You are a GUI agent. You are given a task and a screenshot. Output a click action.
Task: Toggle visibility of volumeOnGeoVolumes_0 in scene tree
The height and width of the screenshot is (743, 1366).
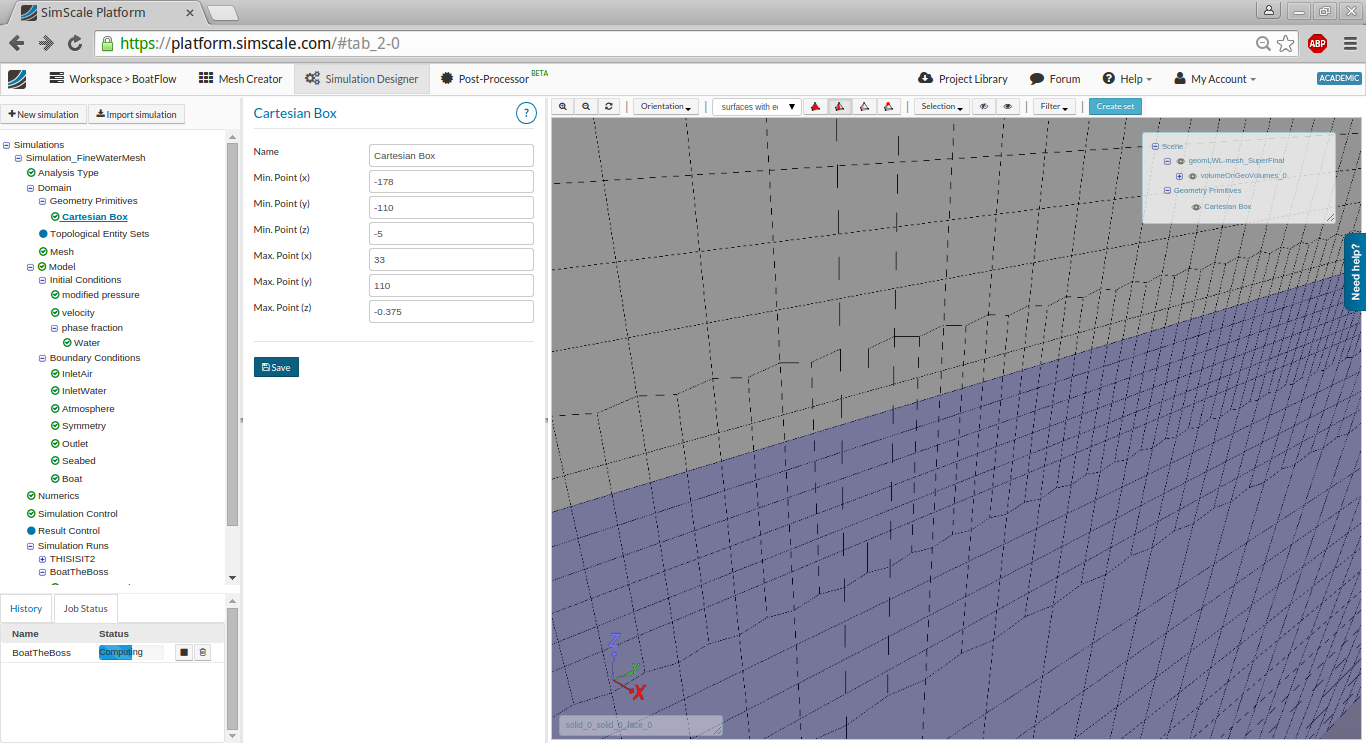[1192, 176]
